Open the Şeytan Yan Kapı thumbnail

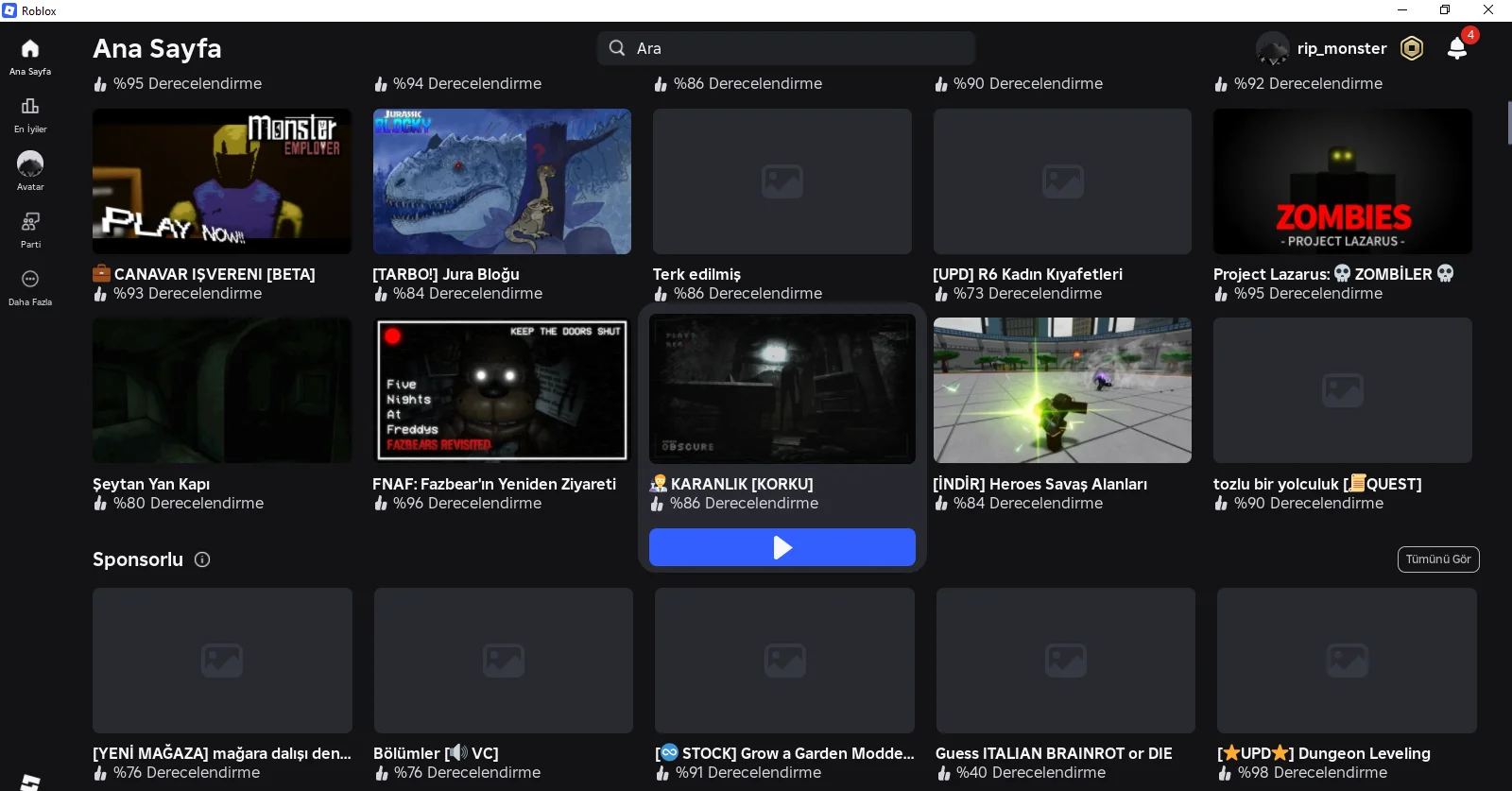coord(222,390)
